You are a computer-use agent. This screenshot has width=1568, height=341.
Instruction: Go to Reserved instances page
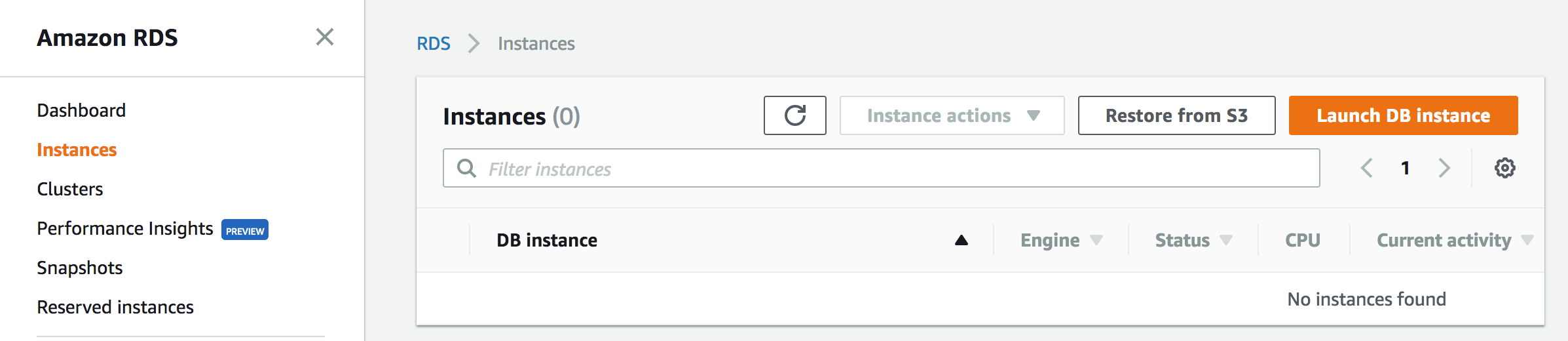[115, 307]
